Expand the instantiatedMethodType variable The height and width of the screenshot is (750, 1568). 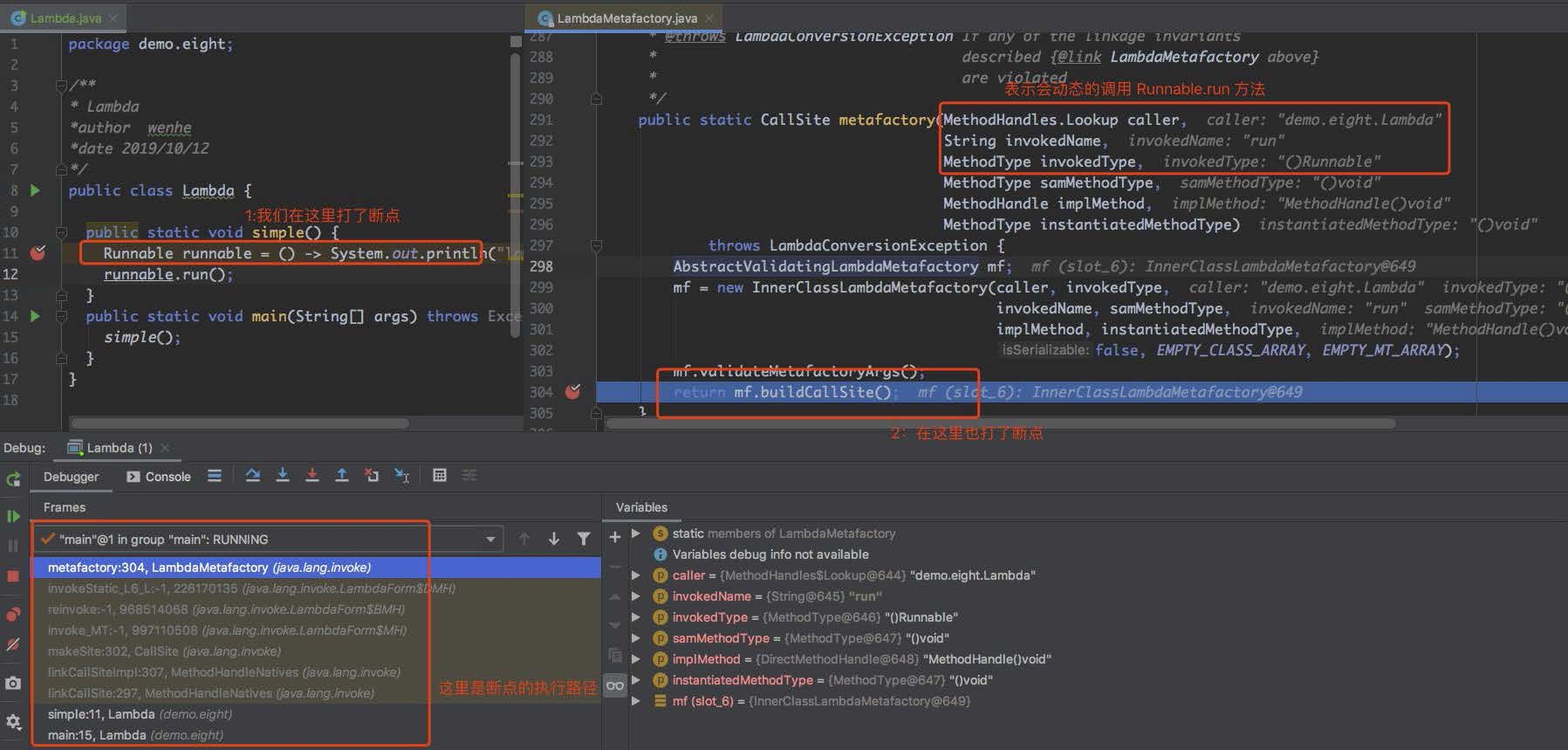(x=636, y=679)
